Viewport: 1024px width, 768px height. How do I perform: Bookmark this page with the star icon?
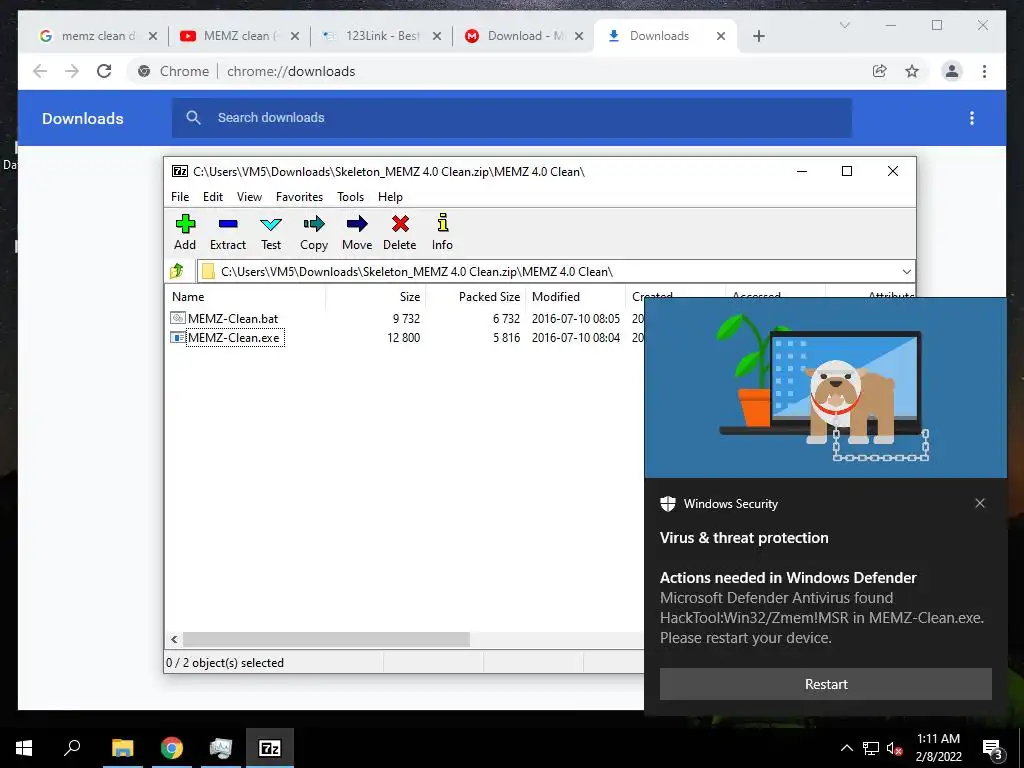[x=912, y=71]
